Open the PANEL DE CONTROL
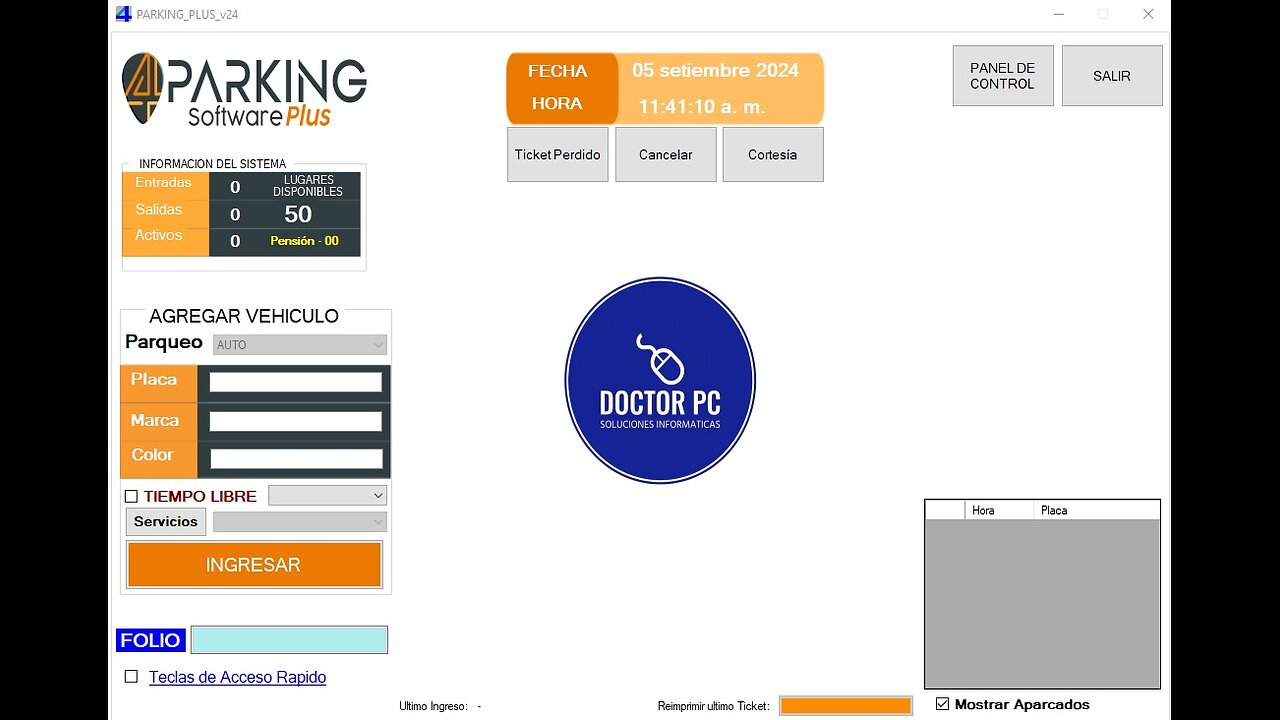Viewport: 1280px width, 720px height. coord(1003,76)
